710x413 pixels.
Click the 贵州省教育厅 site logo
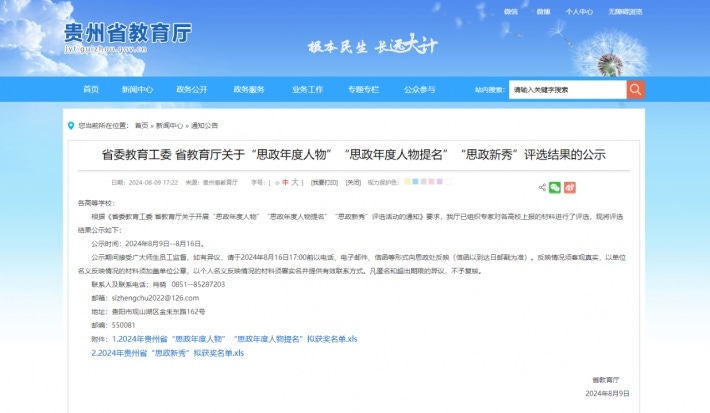coord(127,33)
